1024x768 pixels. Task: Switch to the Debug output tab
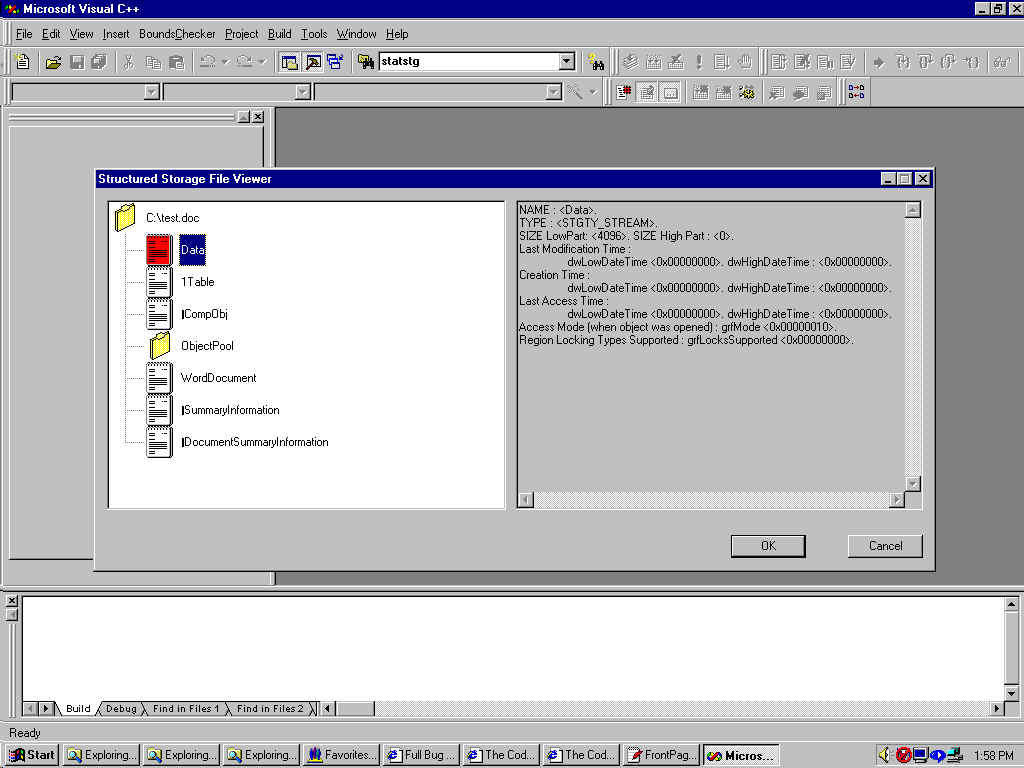pyautogui.click(x=121, y=709)
